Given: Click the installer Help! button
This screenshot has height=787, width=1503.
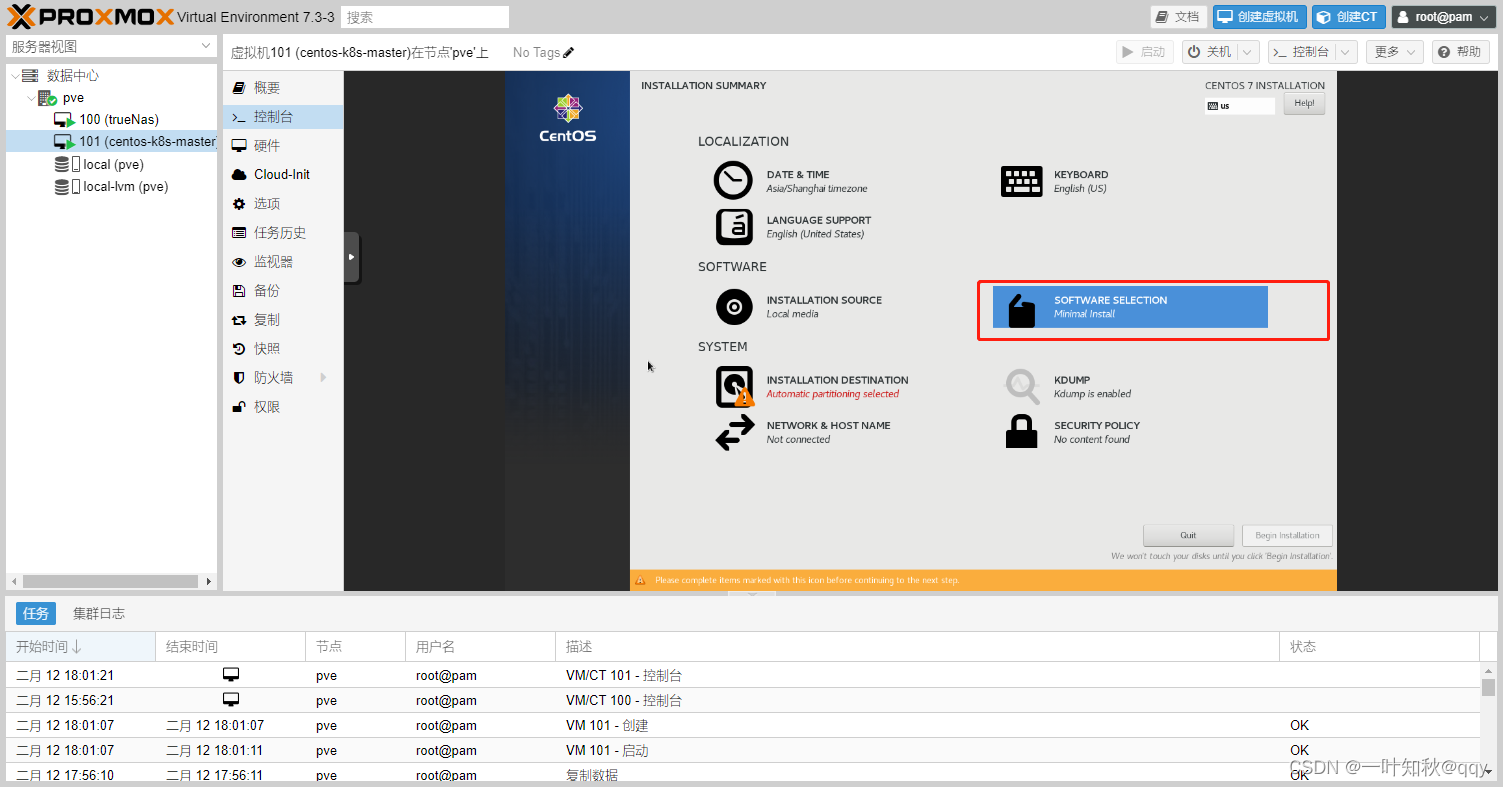Looking at the screenshot, I should coord(1304,103).
